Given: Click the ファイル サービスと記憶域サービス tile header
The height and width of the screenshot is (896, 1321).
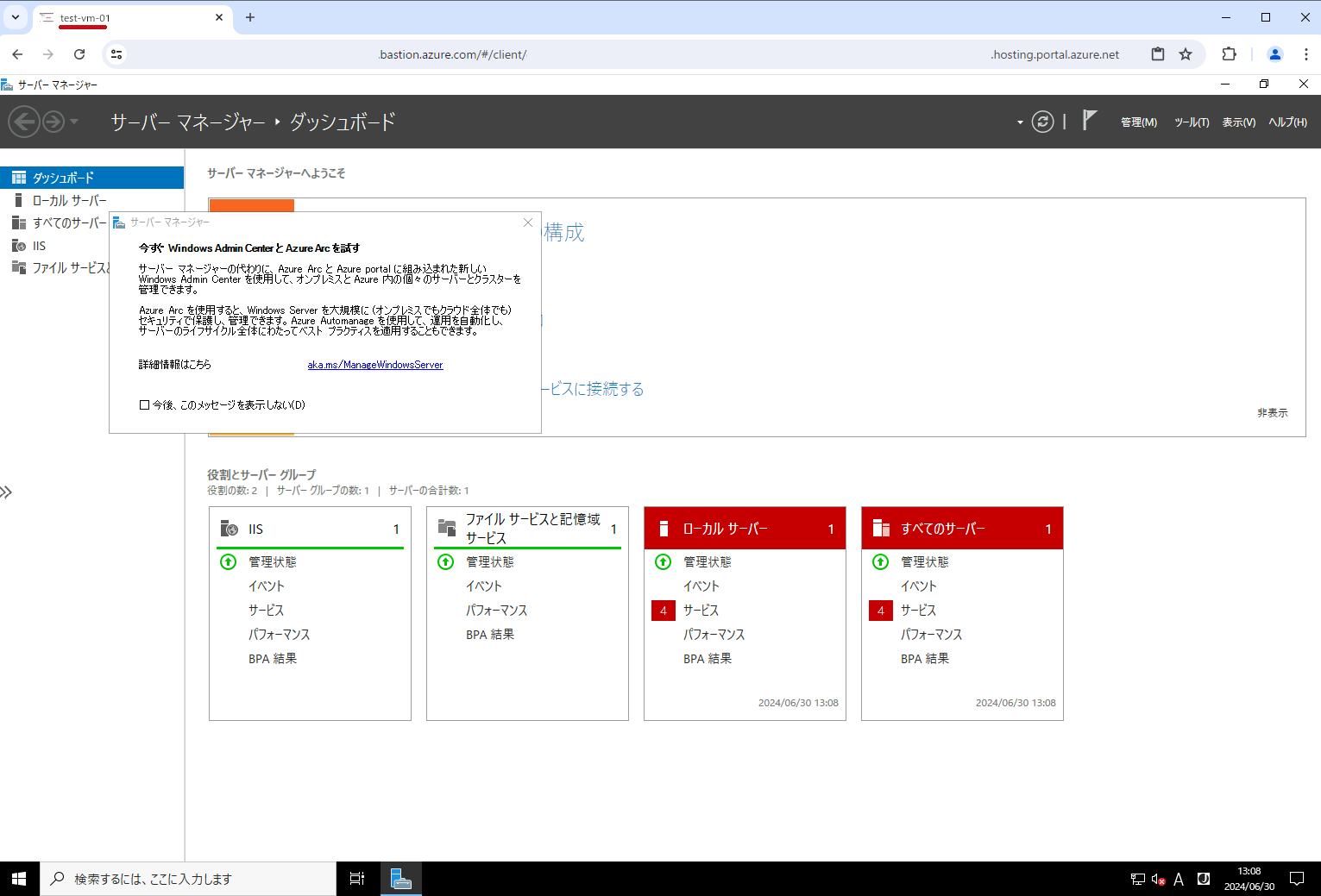Looking at the screenshot, I should [527, 529].
